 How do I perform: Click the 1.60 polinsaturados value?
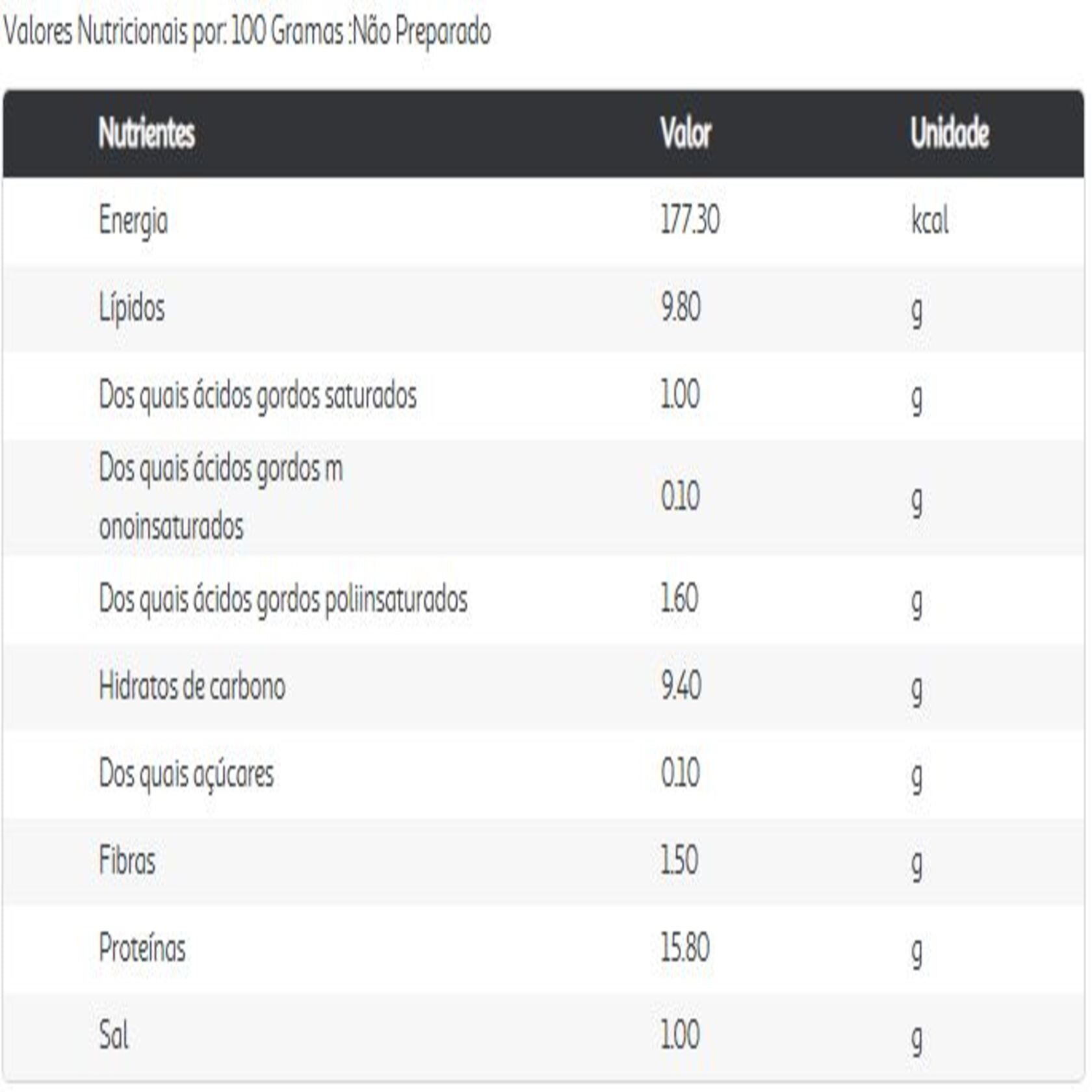(679, 599)
